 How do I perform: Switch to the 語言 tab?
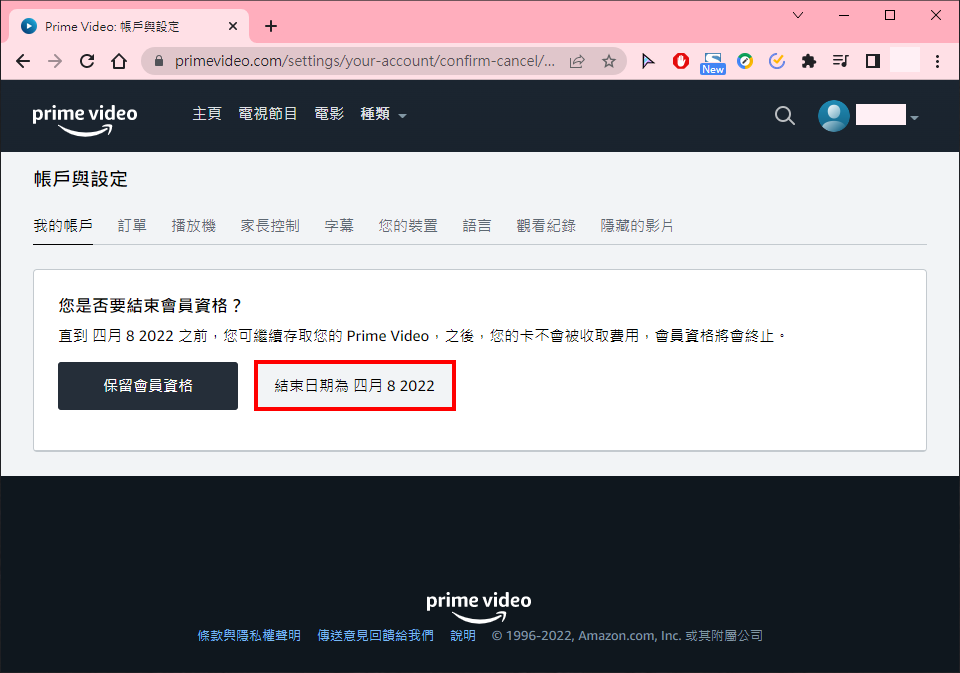click(477, 226)
